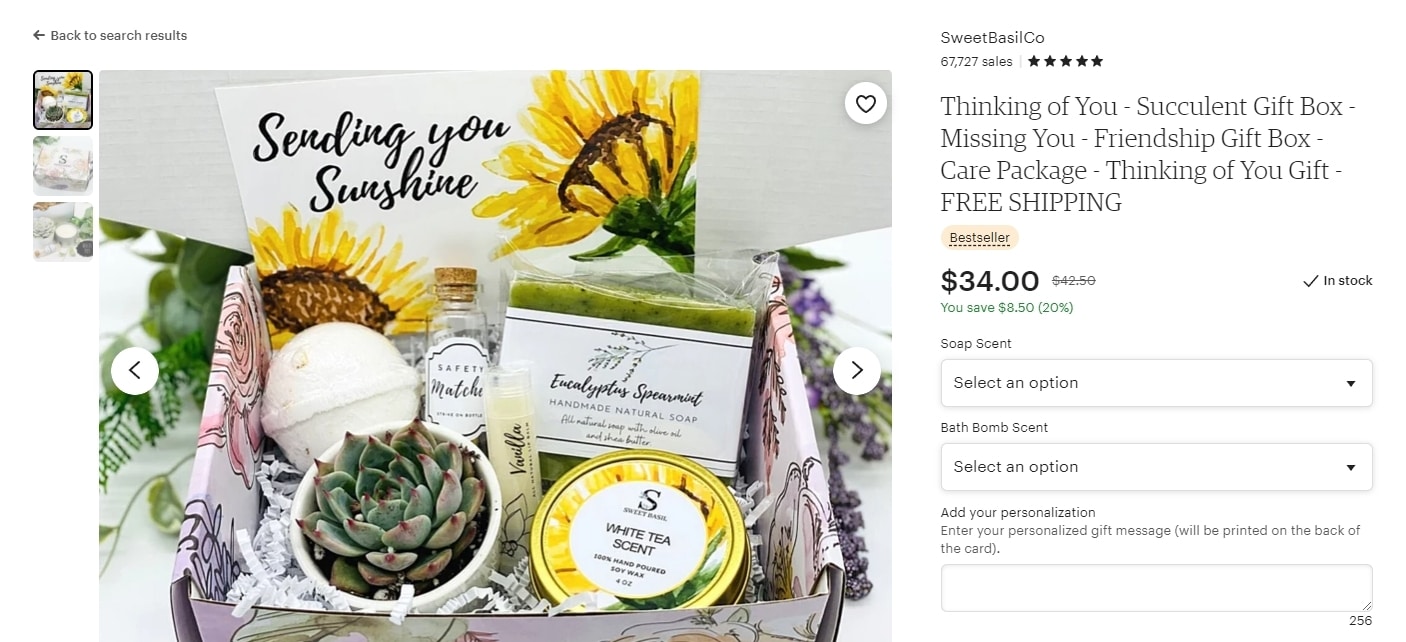
Task: Select the first sunflower gift box thumbnail
Action: pos(63,100)
